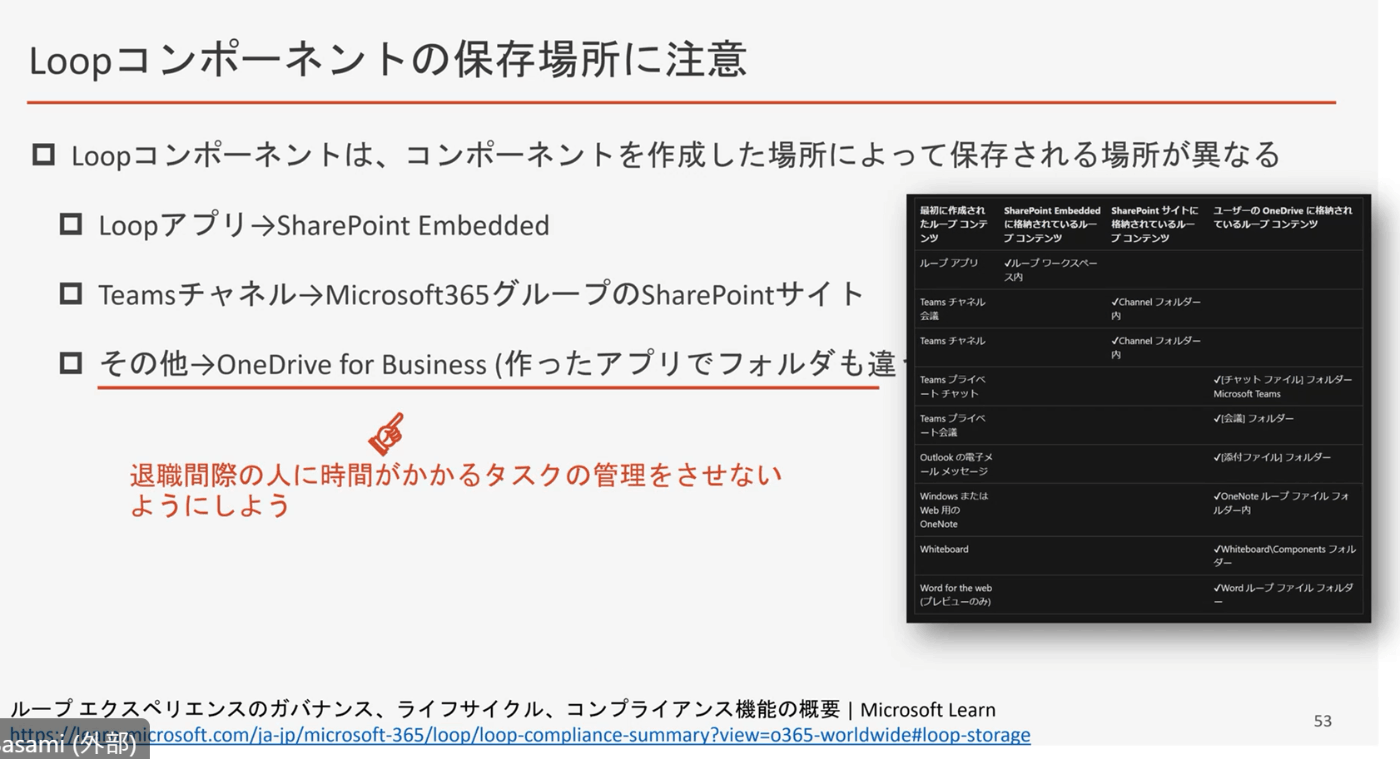Click the 'Teams チャネル会議' table row label
Screen dimensions: 1400x759
[x=952, y=308]
